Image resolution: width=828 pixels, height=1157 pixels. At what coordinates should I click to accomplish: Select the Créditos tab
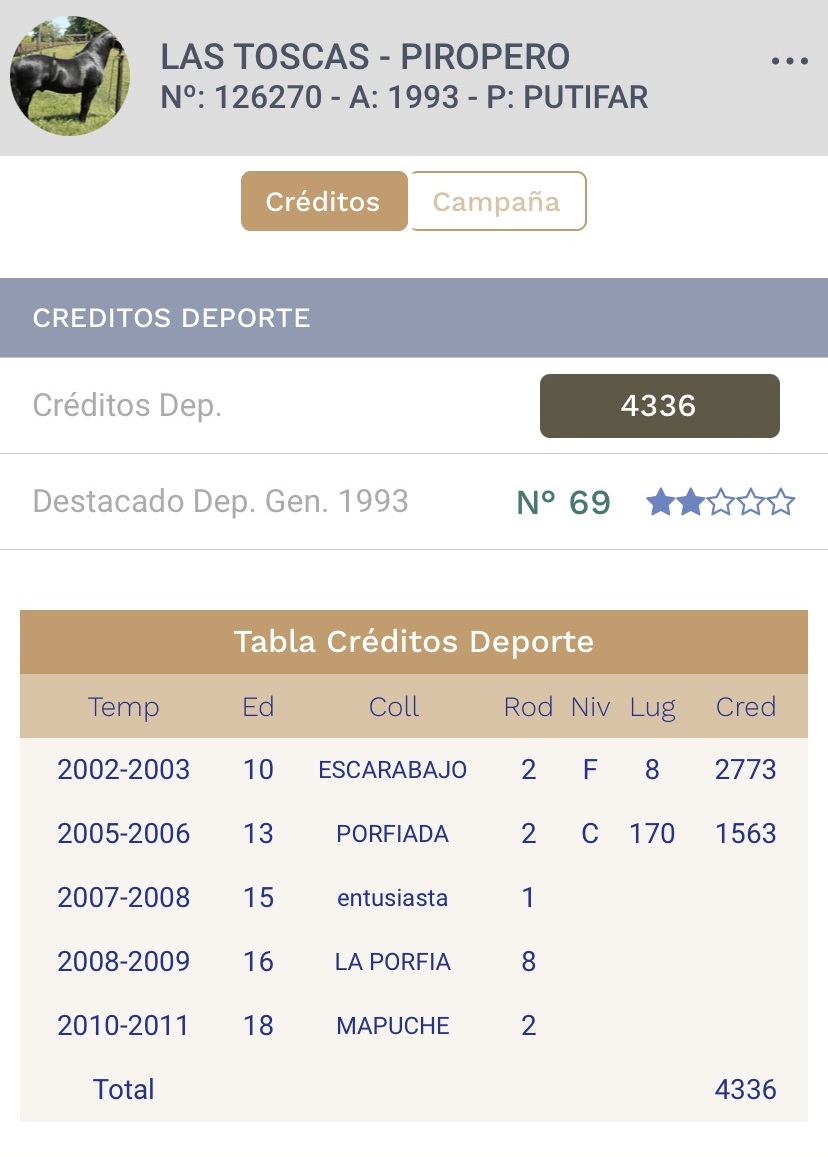pyautogui.click(x=324, y=201)
